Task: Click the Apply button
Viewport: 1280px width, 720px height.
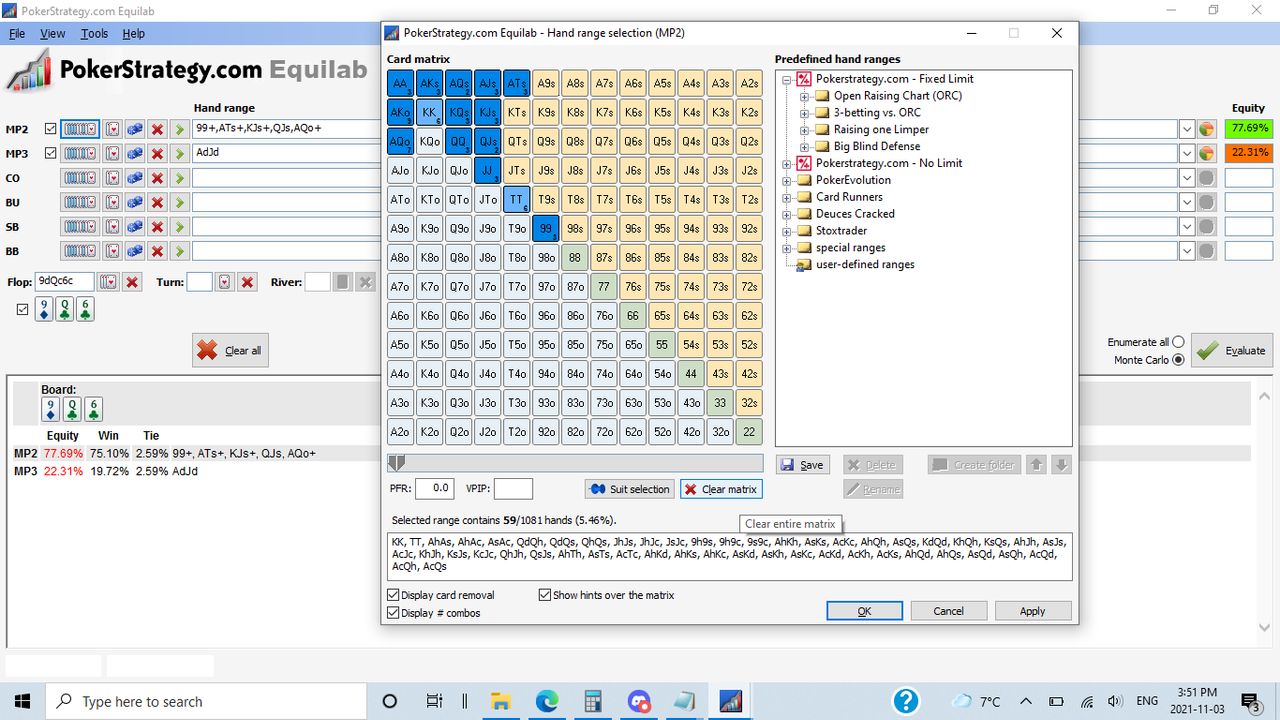Action: pyautogui.click(x=1033, y=611)
